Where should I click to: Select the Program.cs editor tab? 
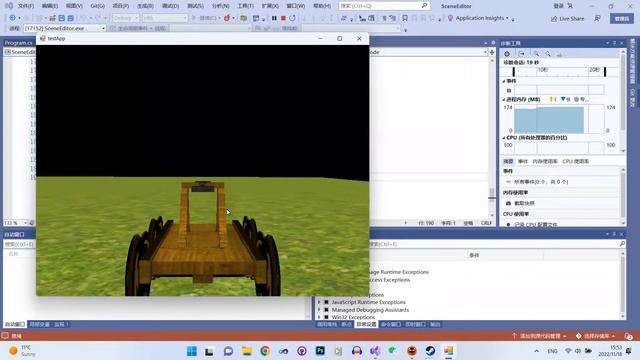pos(18,42)
